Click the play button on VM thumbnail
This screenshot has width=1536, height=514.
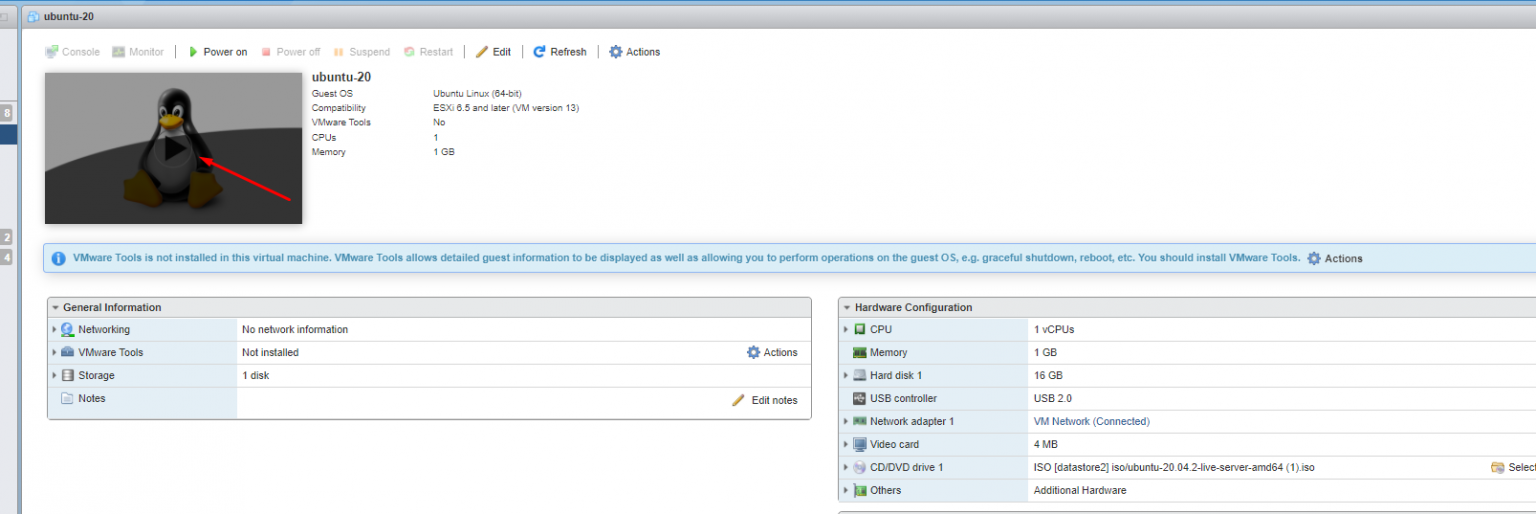pyautogui.click(x=174, y=148)
